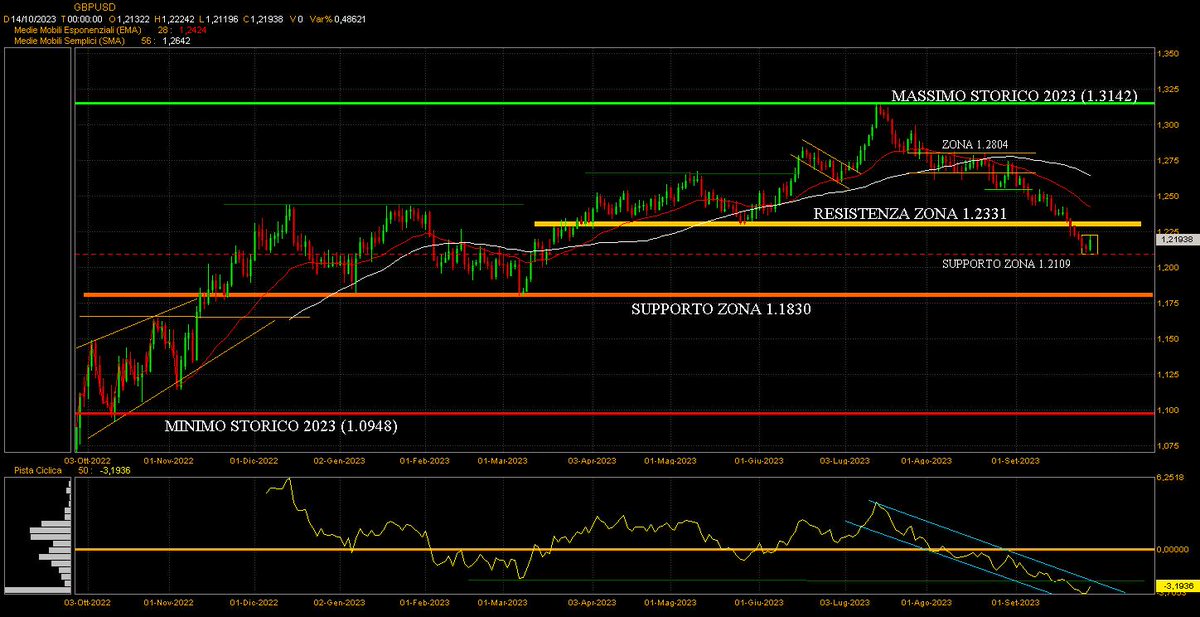The width and height of the screenshot is (1200, 617).
Task: Click the 1,075 price axis label
Action: coord(1168,447)
